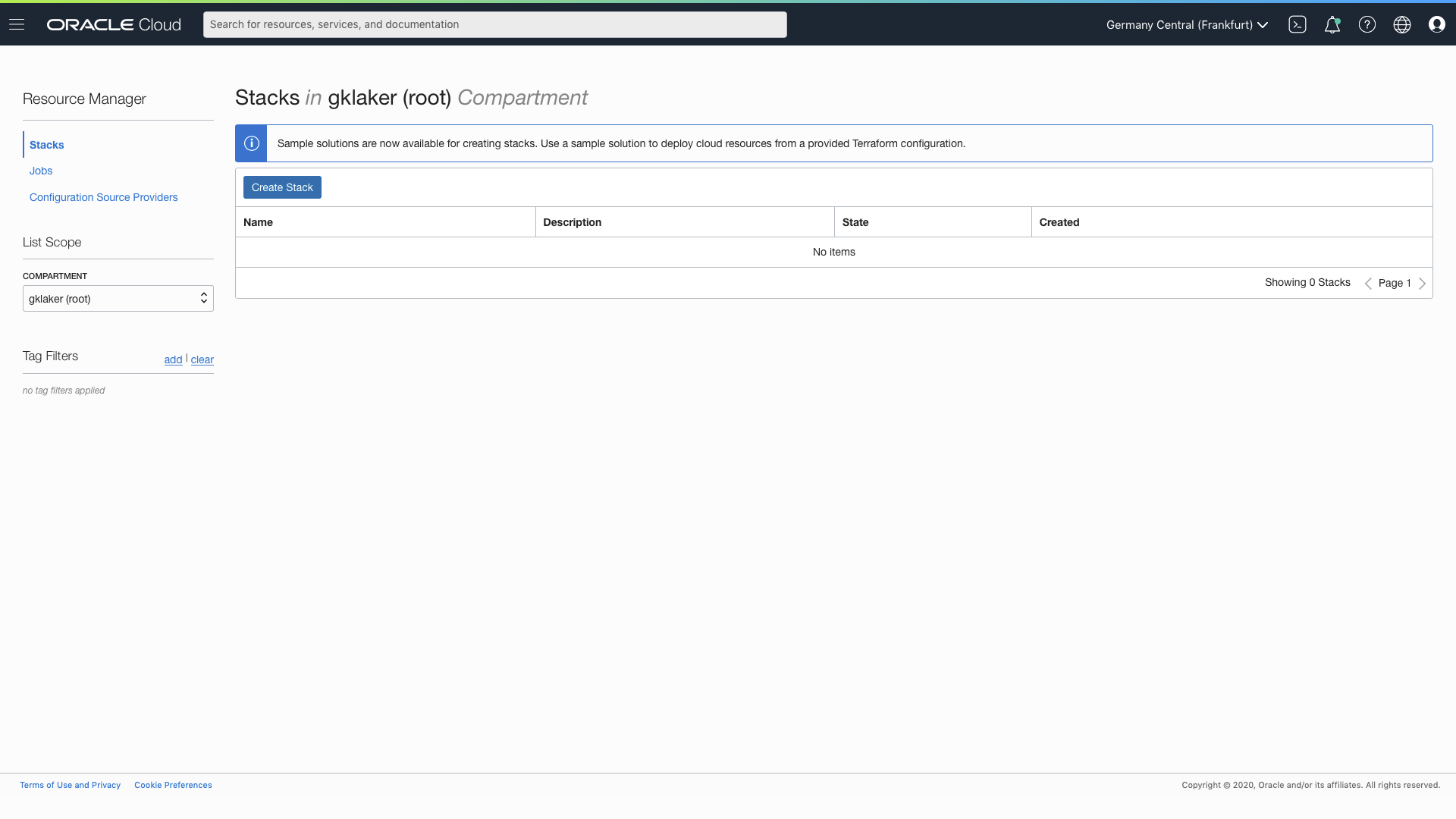This screenshot has height=819, width=1456.
Task: Go to next page arrow
Action: tap(1422, 283)
